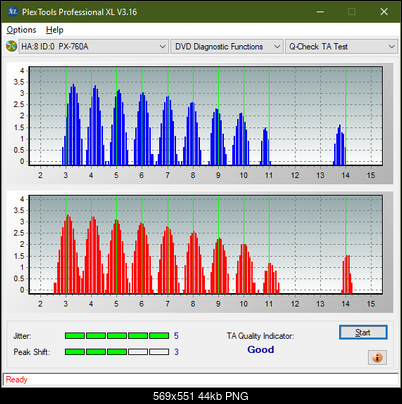
Task: Click the Jitter label
Action: click(x=22, y=336)
